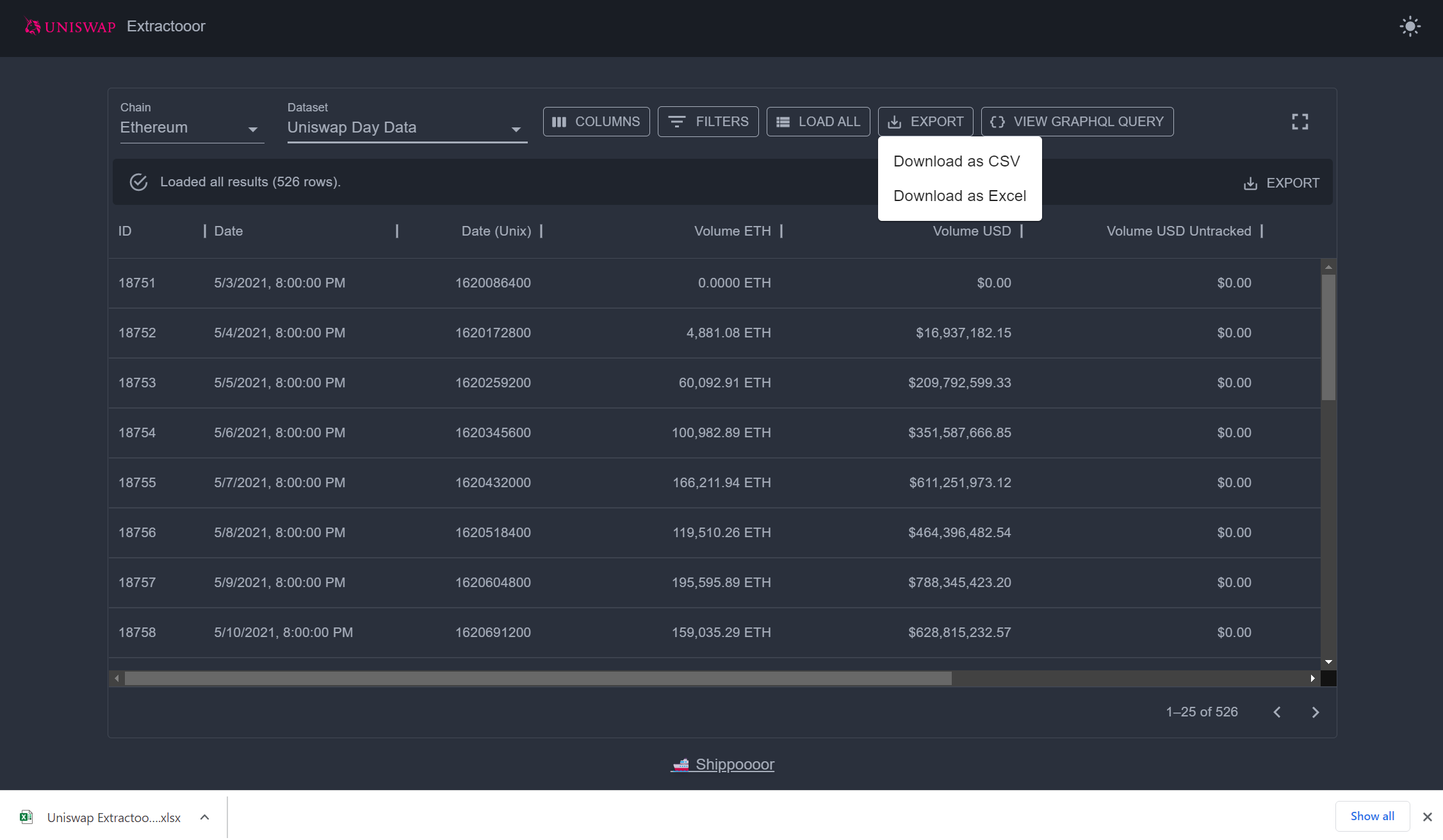The width and height of the screenshot is (1443, 840).
Task: Sort by the Volume ETH column header
Action: pos(733,231)
